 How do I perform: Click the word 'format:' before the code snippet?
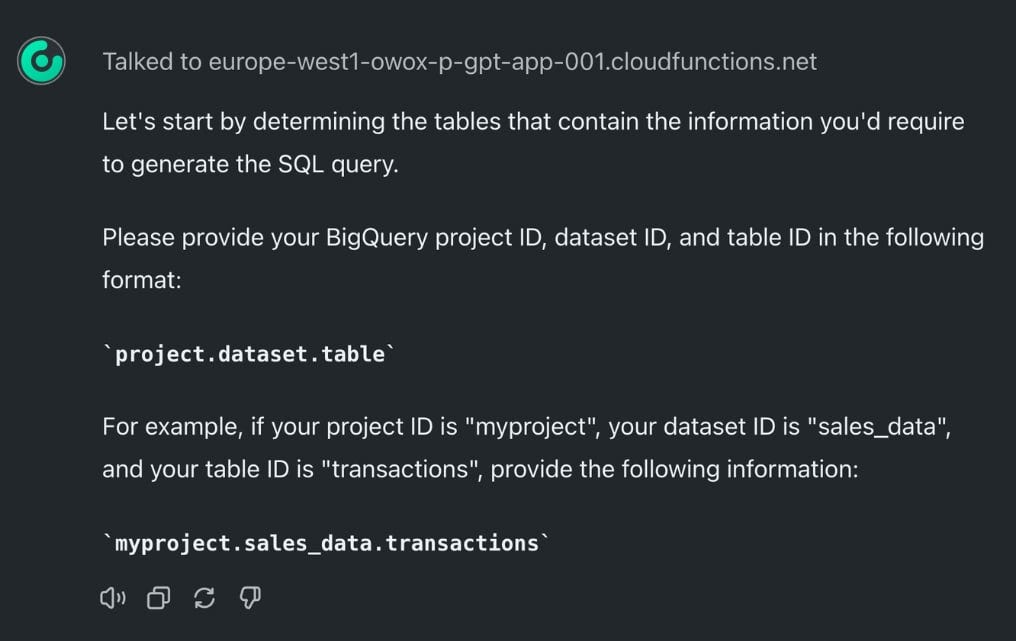click(x=142, y=280)
